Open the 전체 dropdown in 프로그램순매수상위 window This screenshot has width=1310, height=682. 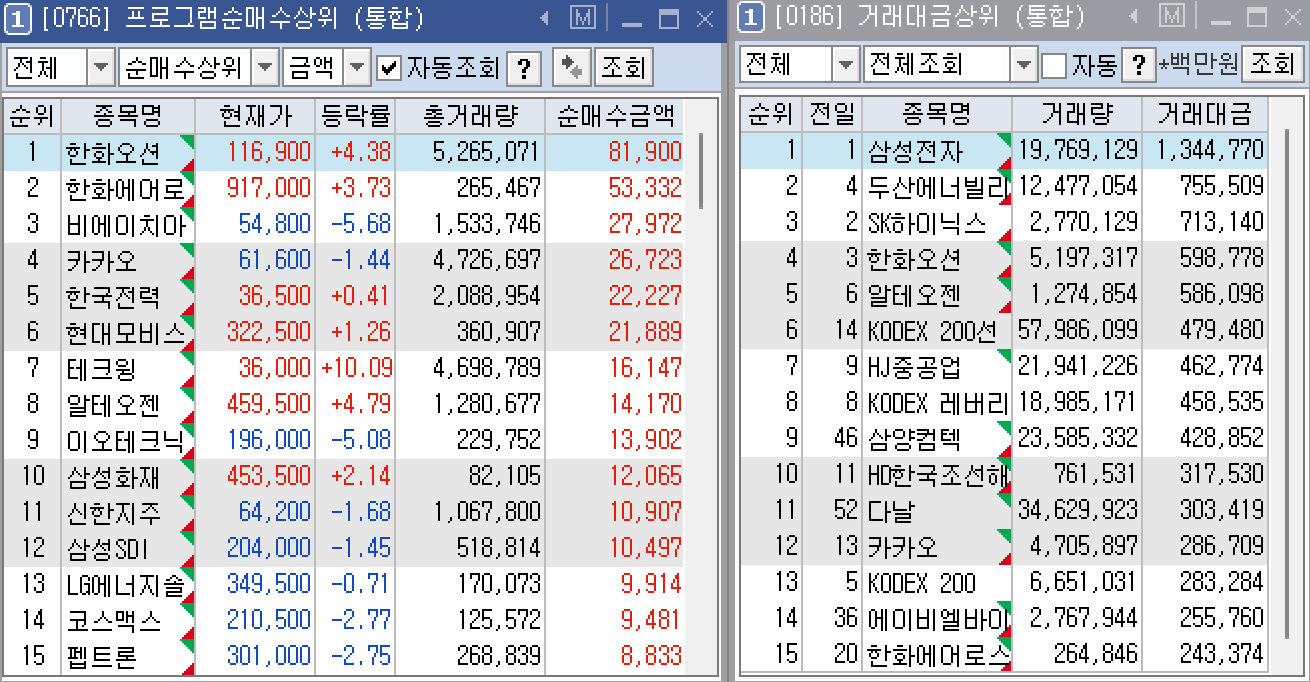coord(101,68)
